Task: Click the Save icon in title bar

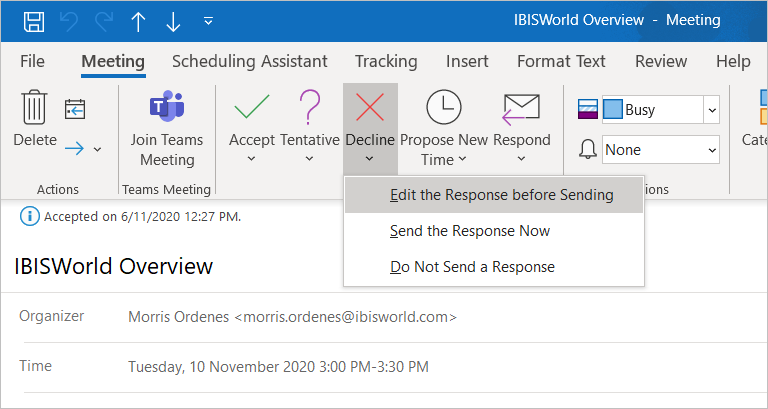Action: pos(33,20)
